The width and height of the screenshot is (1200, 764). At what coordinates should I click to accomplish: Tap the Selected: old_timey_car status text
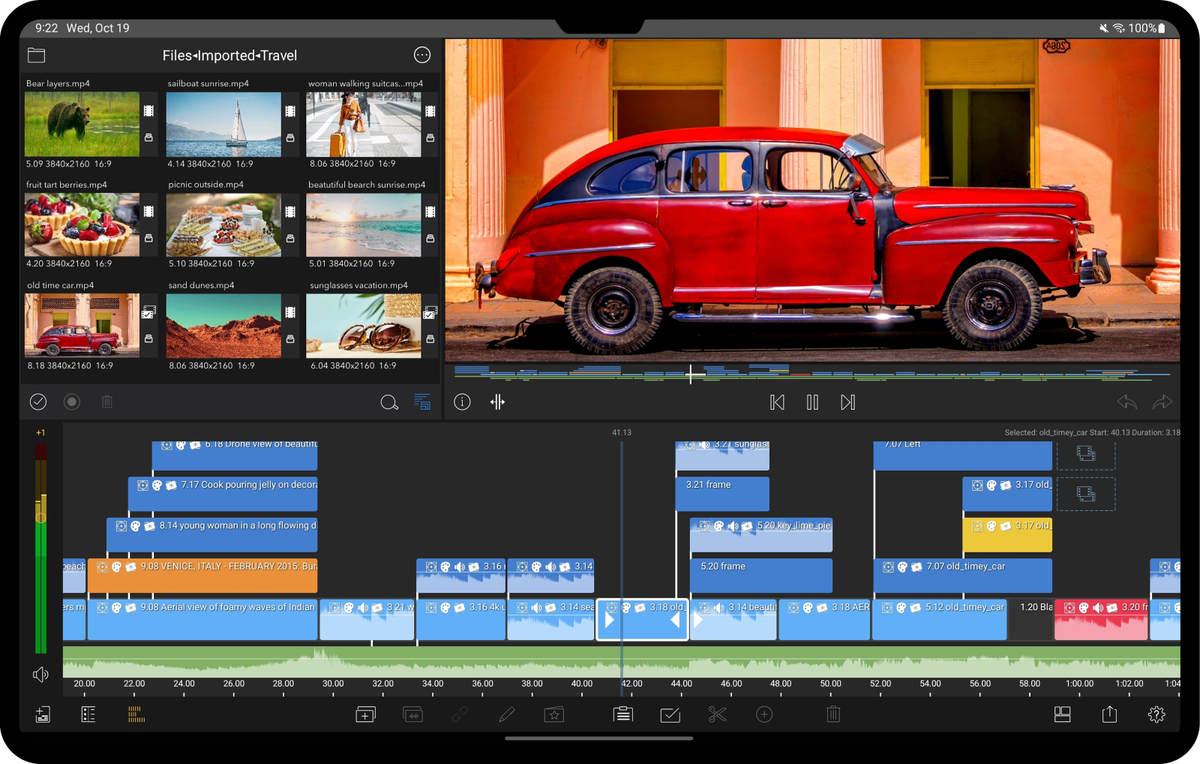click(x=1092, y=433)
